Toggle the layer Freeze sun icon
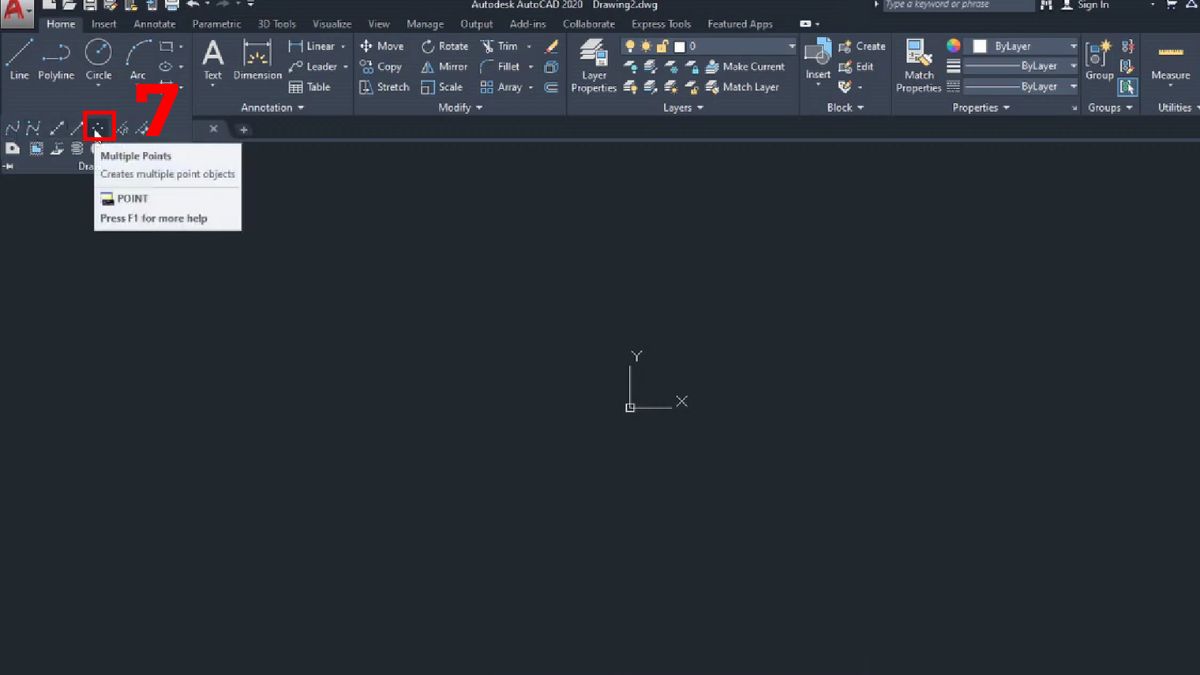 (646, 46)
